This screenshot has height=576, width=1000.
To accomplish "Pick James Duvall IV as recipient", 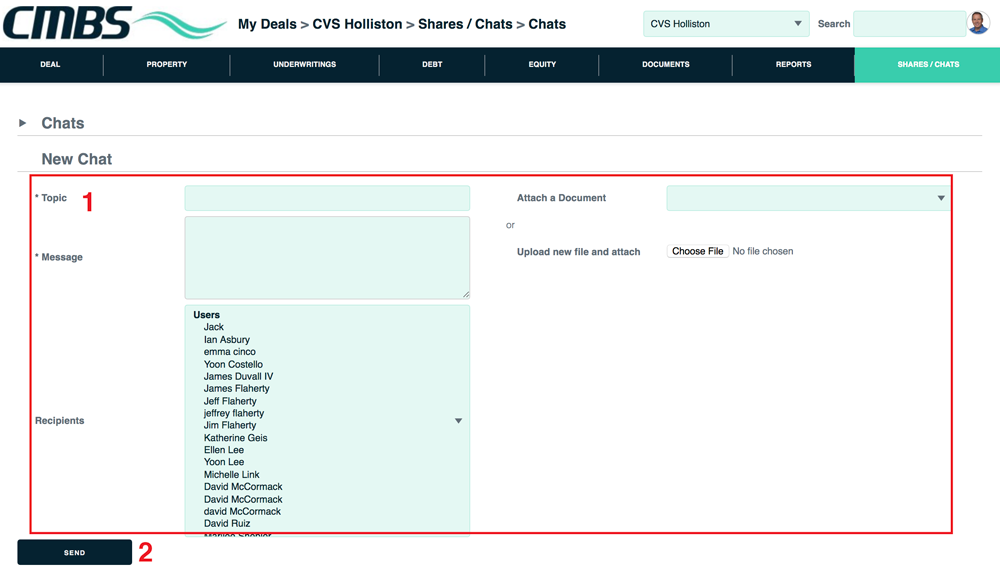I will (x=239, y=376).
